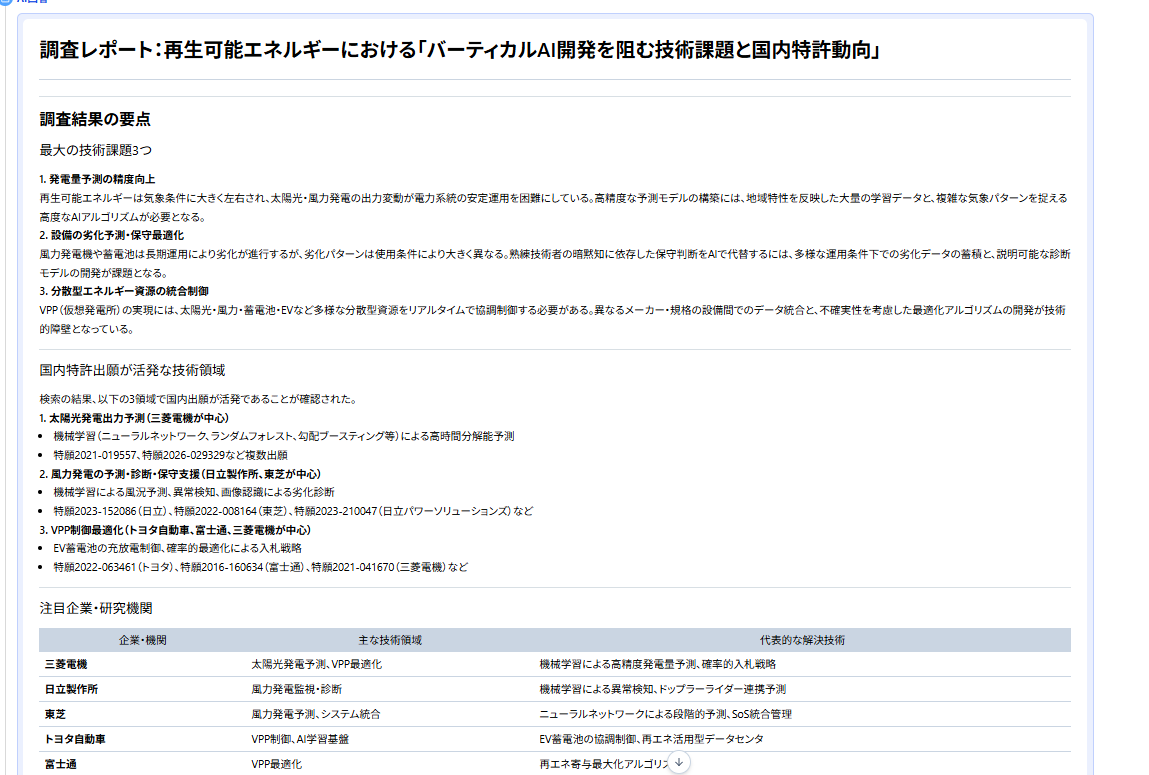Click the item 1. 発電量予測の精度向上
Image resolution: width=1149 pixels, height=775 pixels.
click(x=97, y=179)
